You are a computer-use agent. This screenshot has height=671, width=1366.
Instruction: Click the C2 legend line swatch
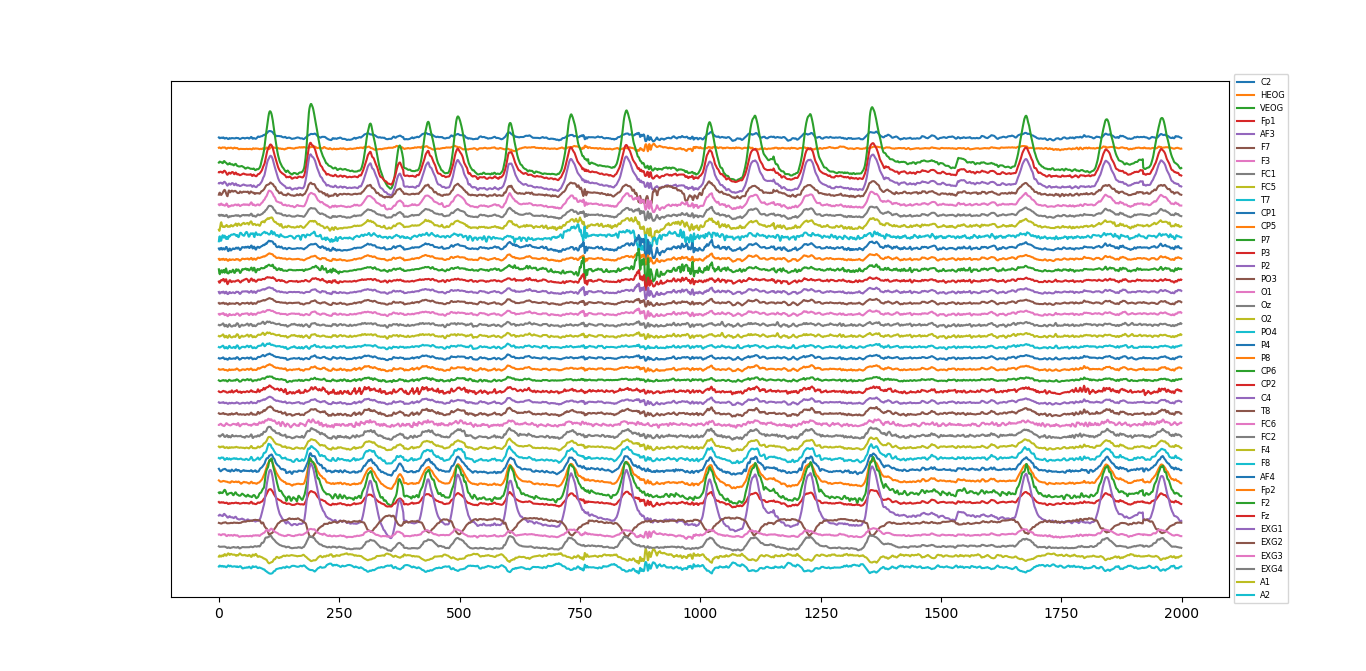1246,82
